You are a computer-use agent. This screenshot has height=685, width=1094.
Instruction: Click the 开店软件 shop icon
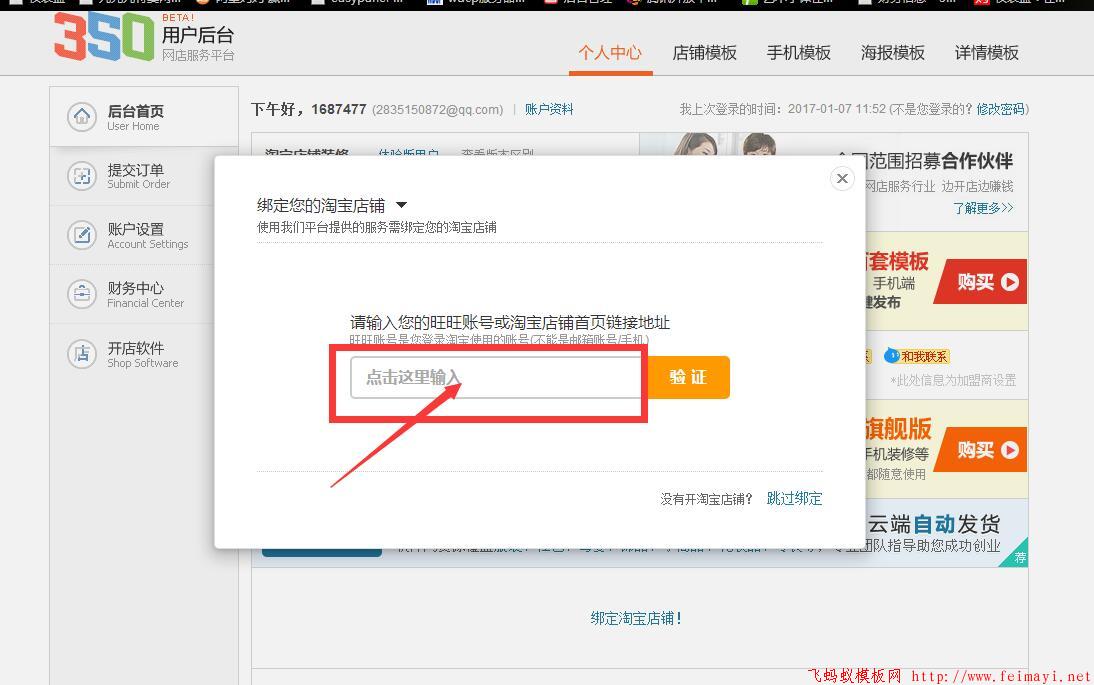(x=82, y=354)
